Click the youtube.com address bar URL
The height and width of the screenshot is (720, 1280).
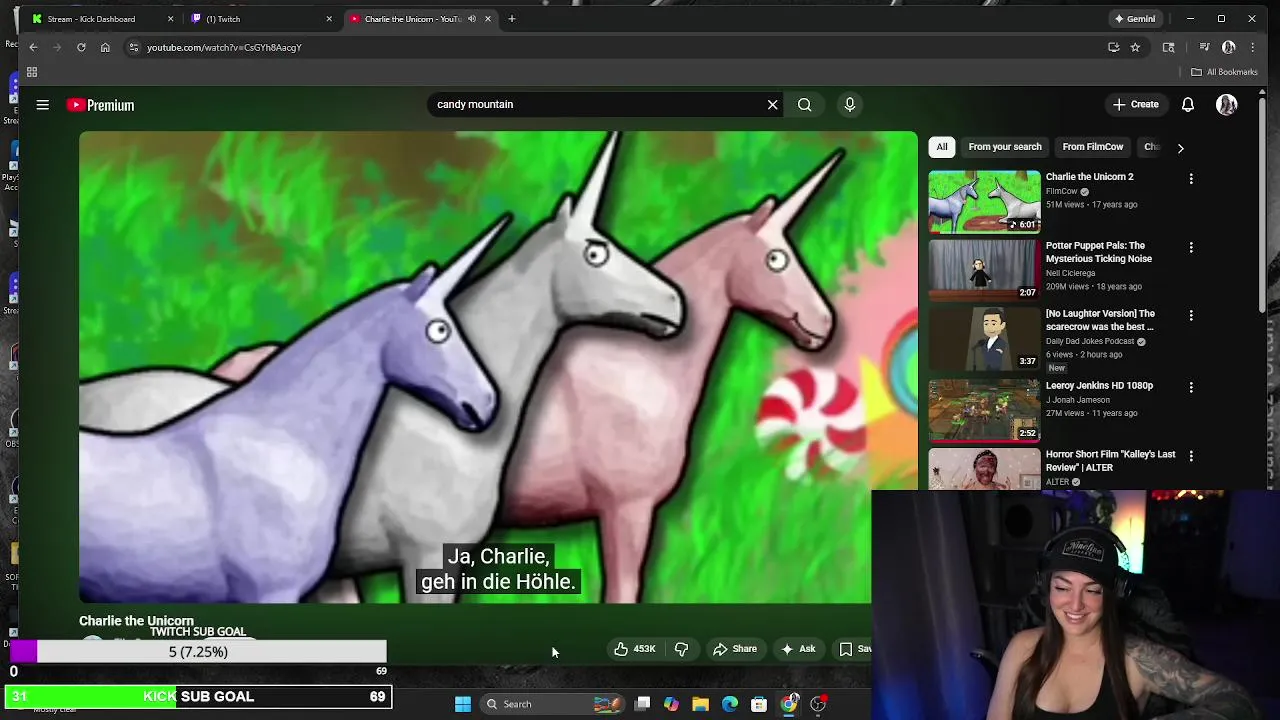point(224,47)
